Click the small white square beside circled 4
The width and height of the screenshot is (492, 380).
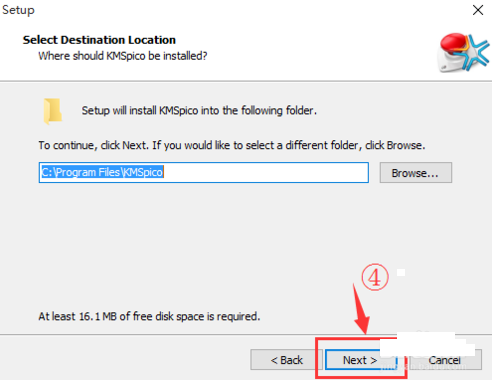tap(401, 273)
